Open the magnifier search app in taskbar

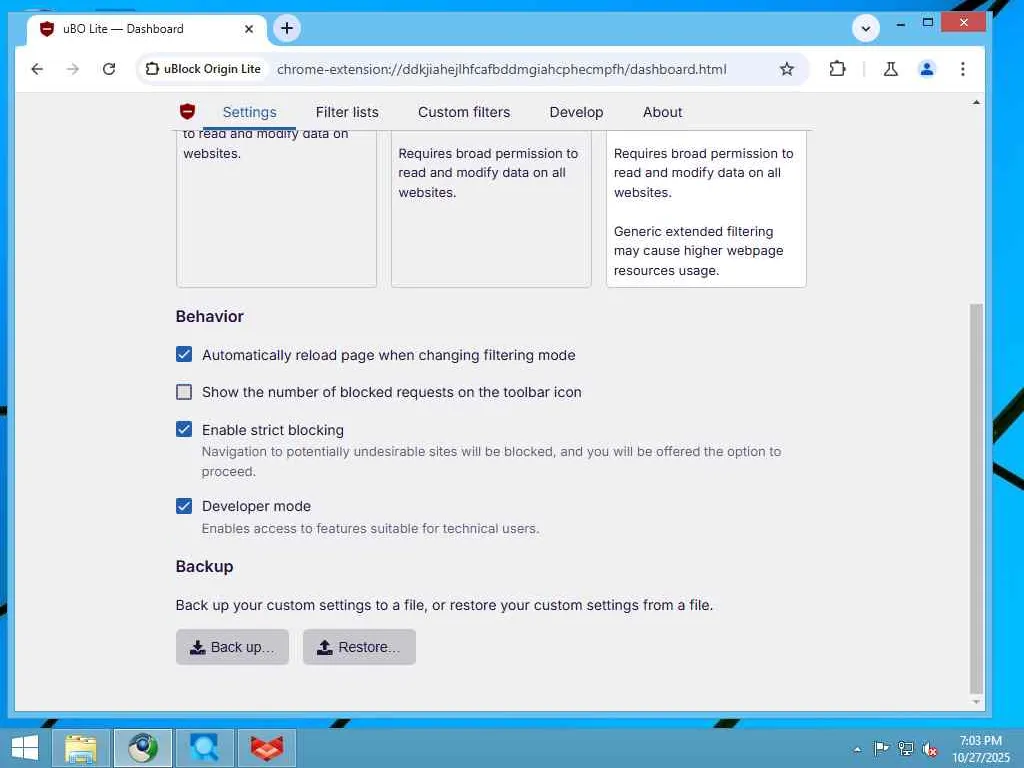tap(204, 748)
